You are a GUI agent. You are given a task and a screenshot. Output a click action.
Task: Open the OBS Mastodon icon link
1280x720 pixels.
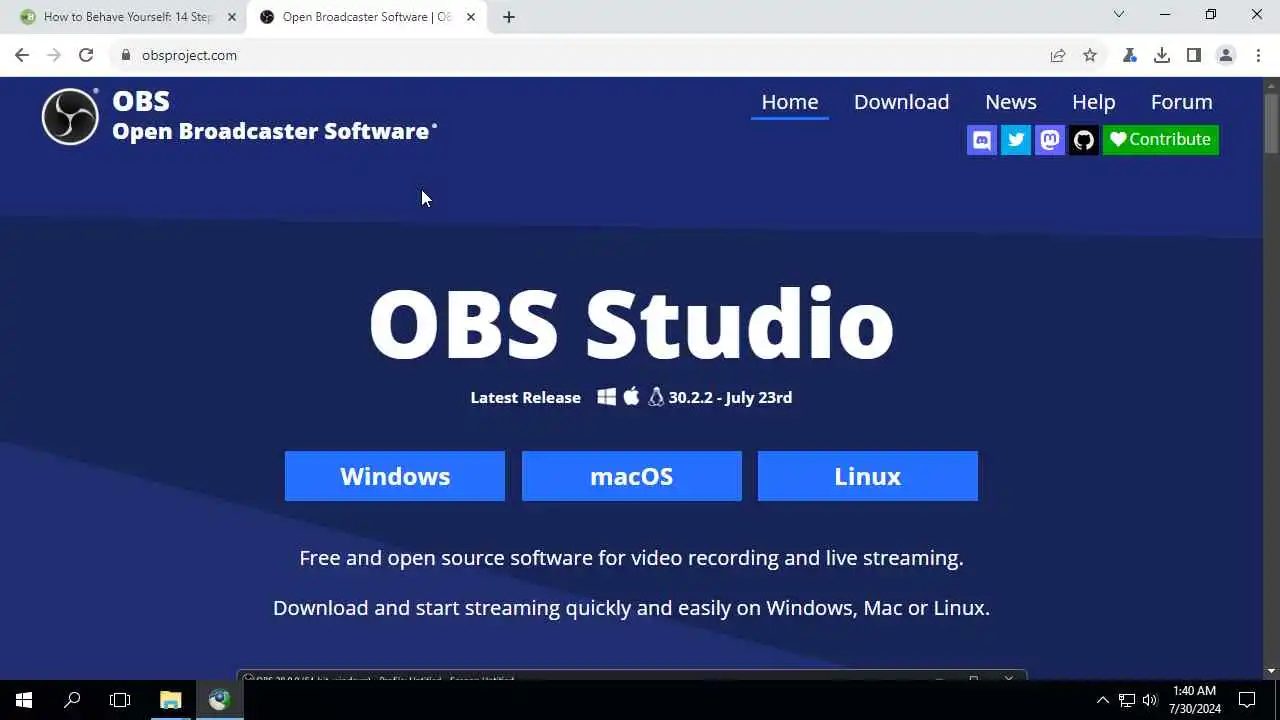pyautogui.click(x=1050, y=139)
